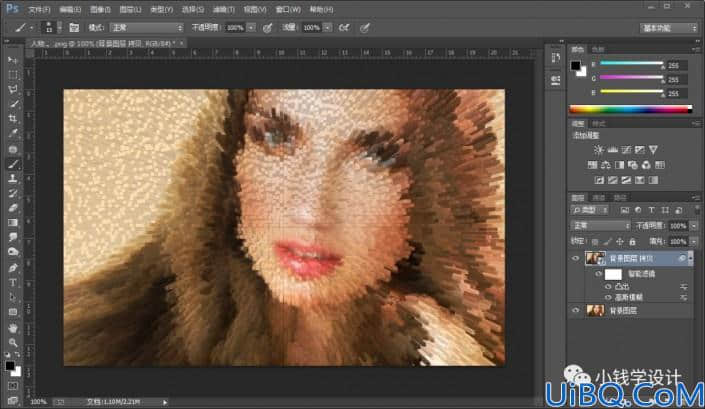Toggle pressure for opacity button
The image size is (705, 409).
click(x=267, y=28)
